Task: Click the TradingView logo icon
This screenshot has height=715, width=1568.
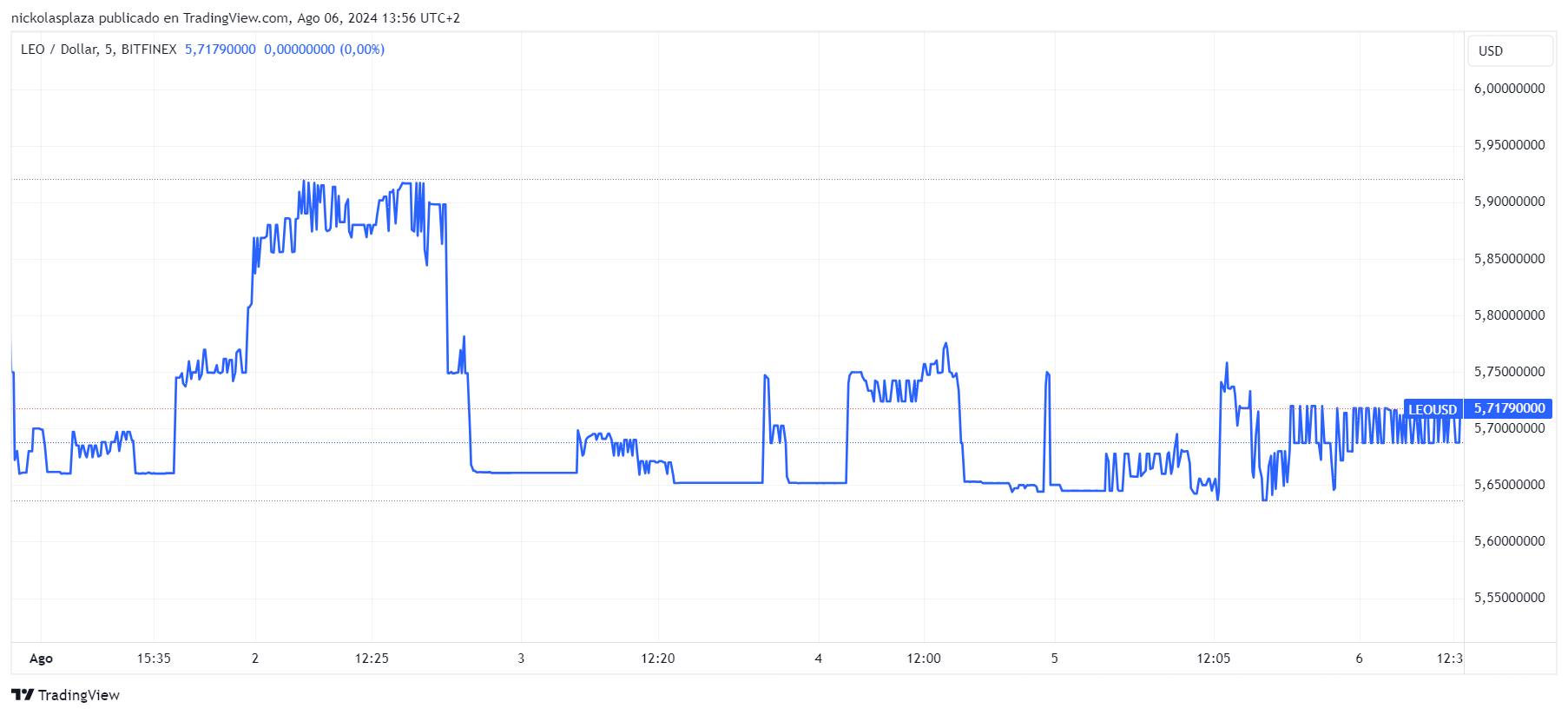Action: 23,694
